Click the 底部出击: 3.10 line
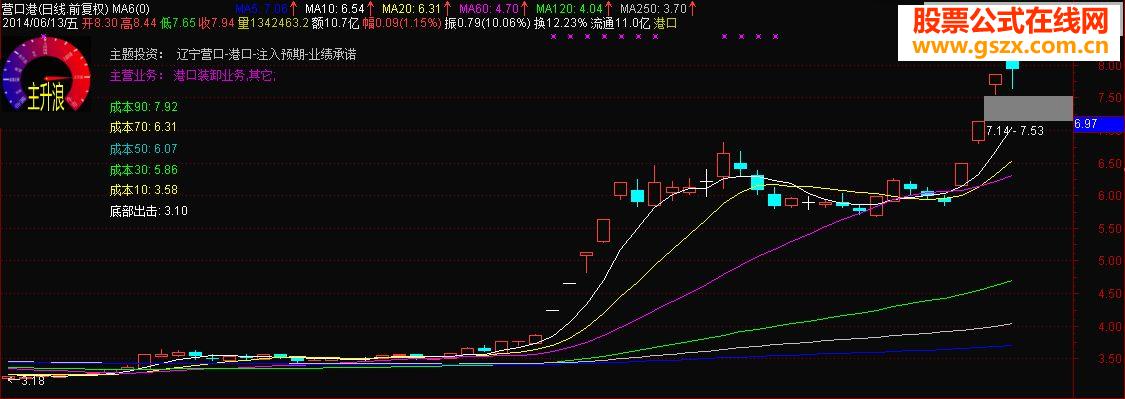This screenshot has height=399, width=1125. [x=149, y=212]
